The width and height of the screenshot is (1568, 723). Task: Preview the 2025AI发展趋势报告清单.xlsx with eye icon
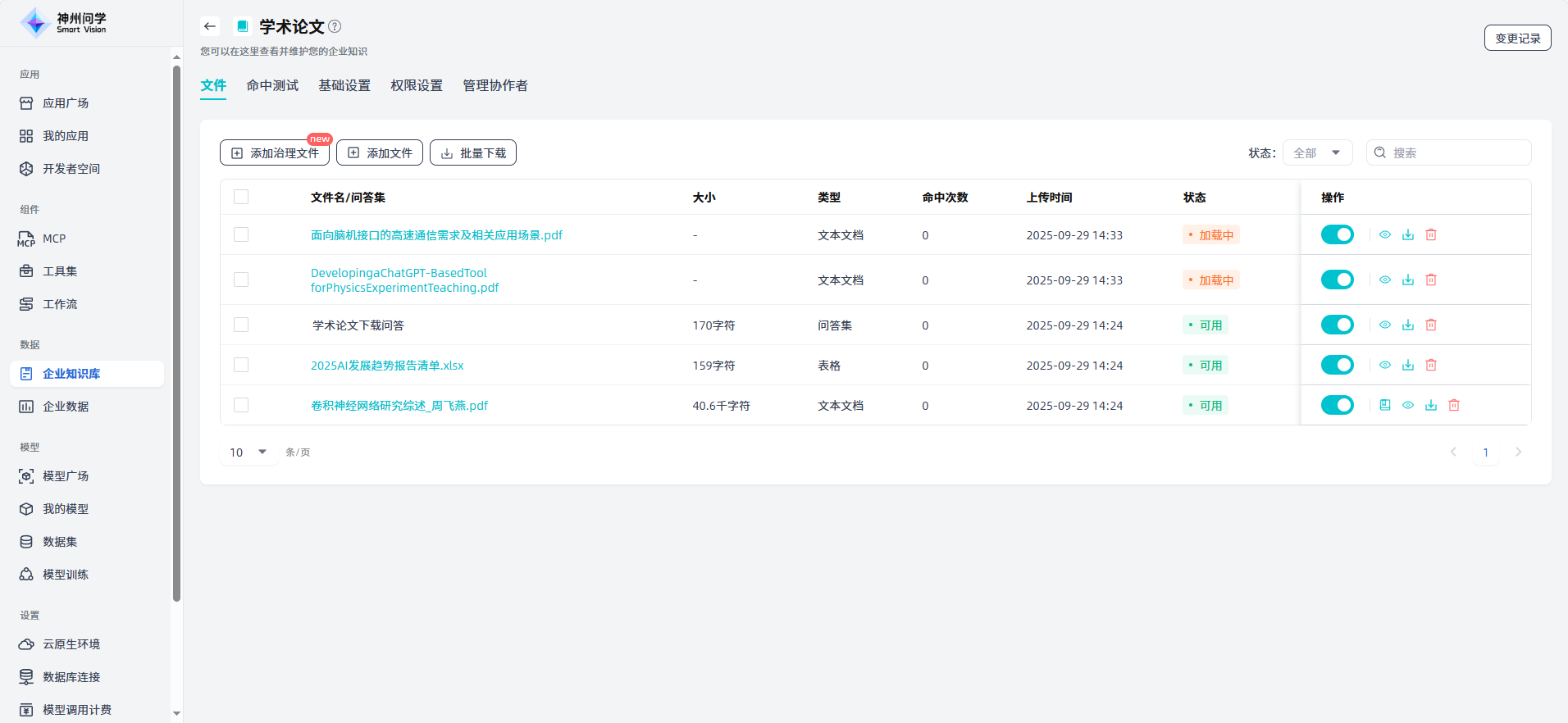click(x=1385, y=365)
